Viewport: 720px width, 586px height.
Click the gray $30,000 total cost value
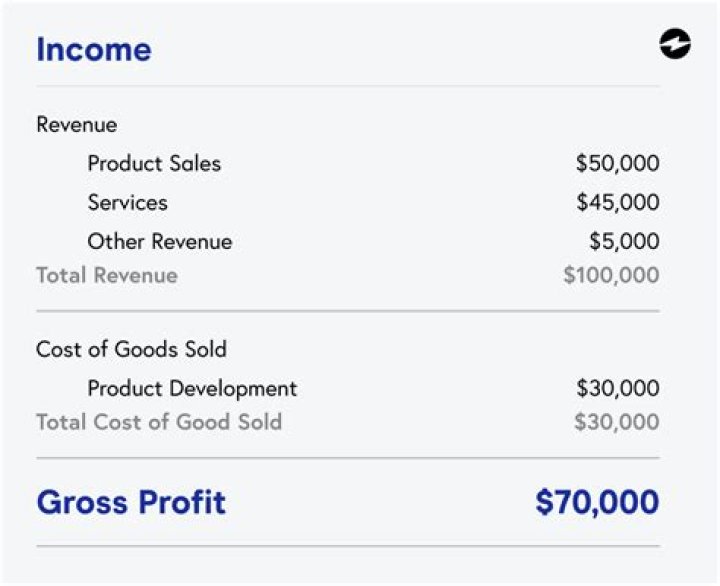617,422
